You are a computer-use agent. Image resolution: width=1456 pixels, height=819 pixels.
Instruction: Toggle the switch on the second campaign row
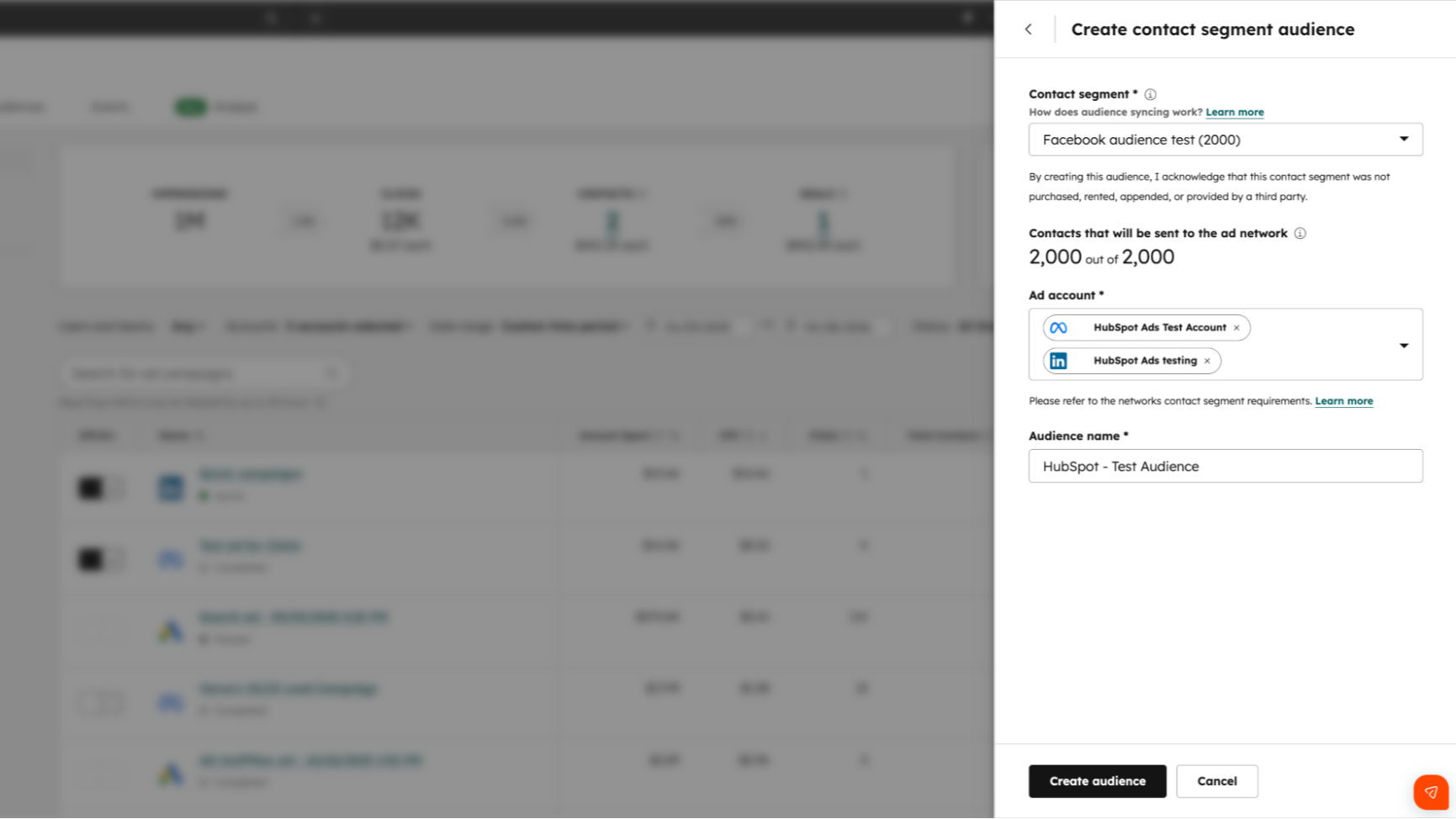point(100,558)
